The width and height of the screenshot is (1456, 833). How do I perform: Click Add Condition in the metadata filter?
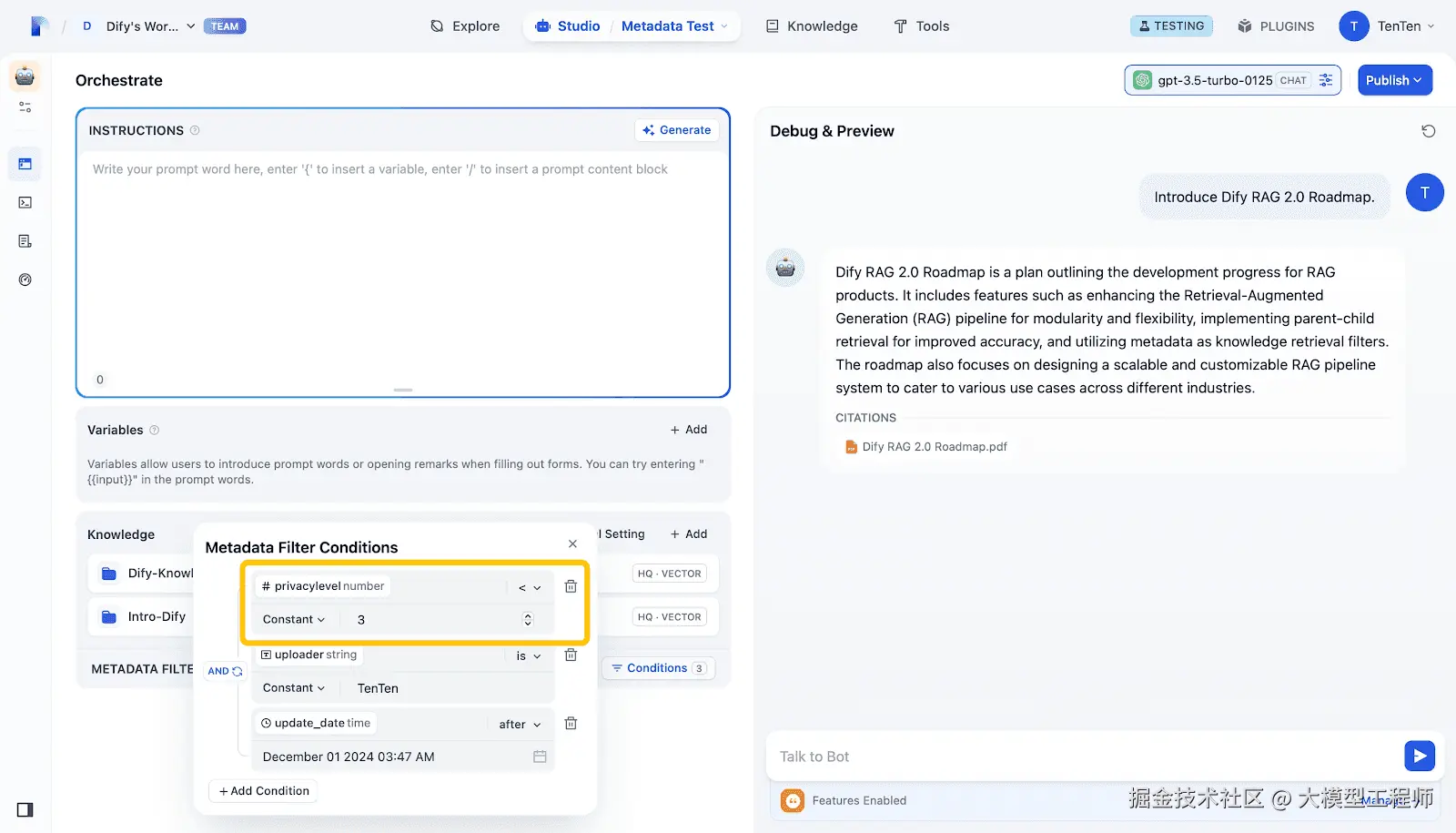pos(264,791)
